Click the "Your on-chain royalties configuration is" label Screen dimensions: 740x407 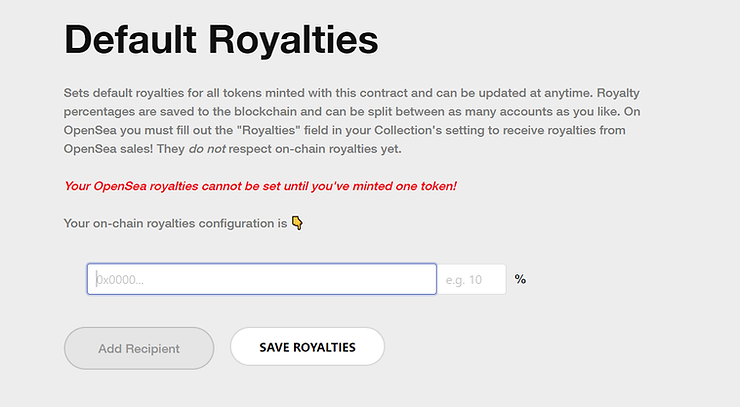coord(175,223)
